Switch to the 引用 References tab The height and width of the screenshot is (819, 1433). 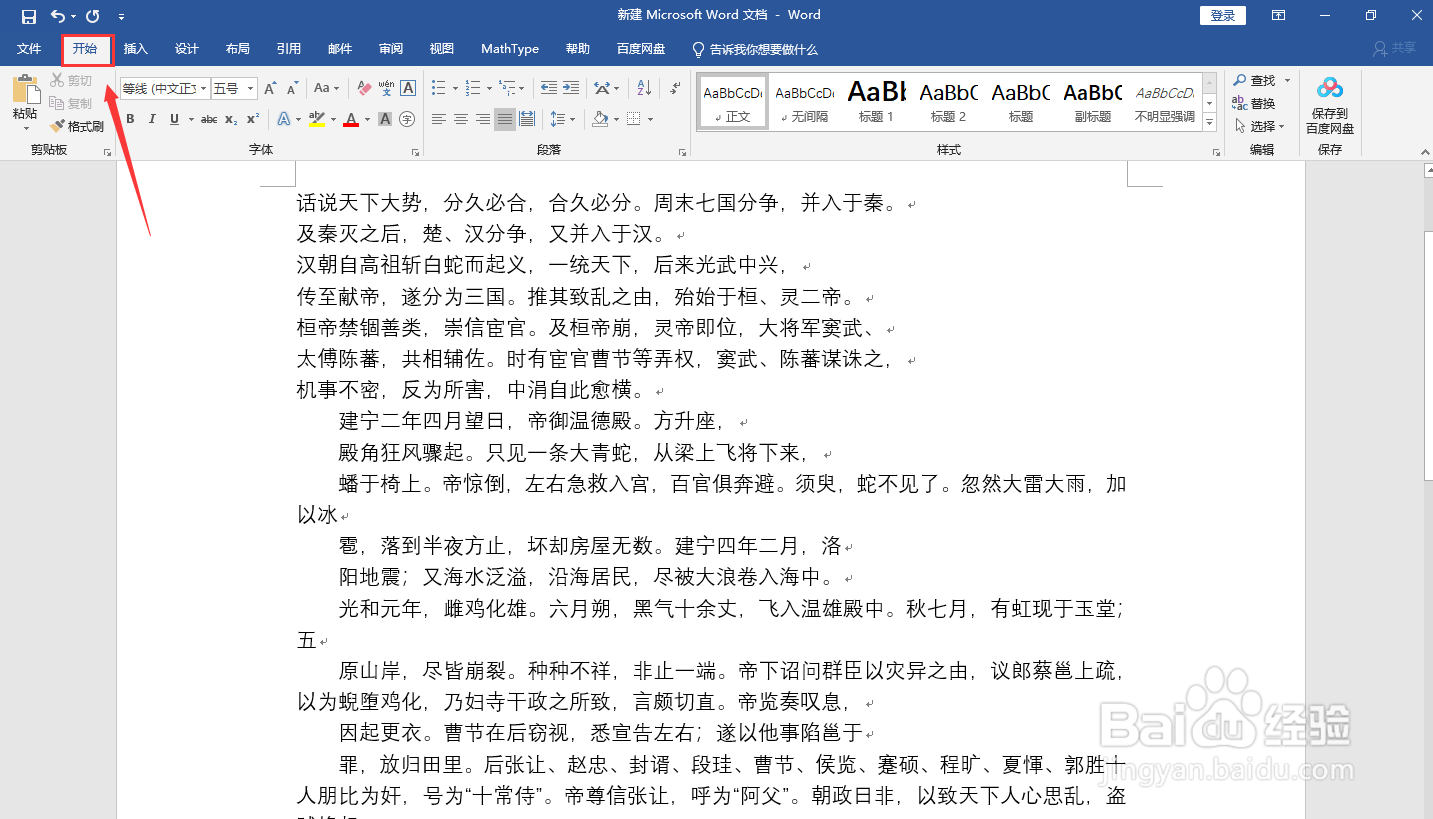pos(289,49)
